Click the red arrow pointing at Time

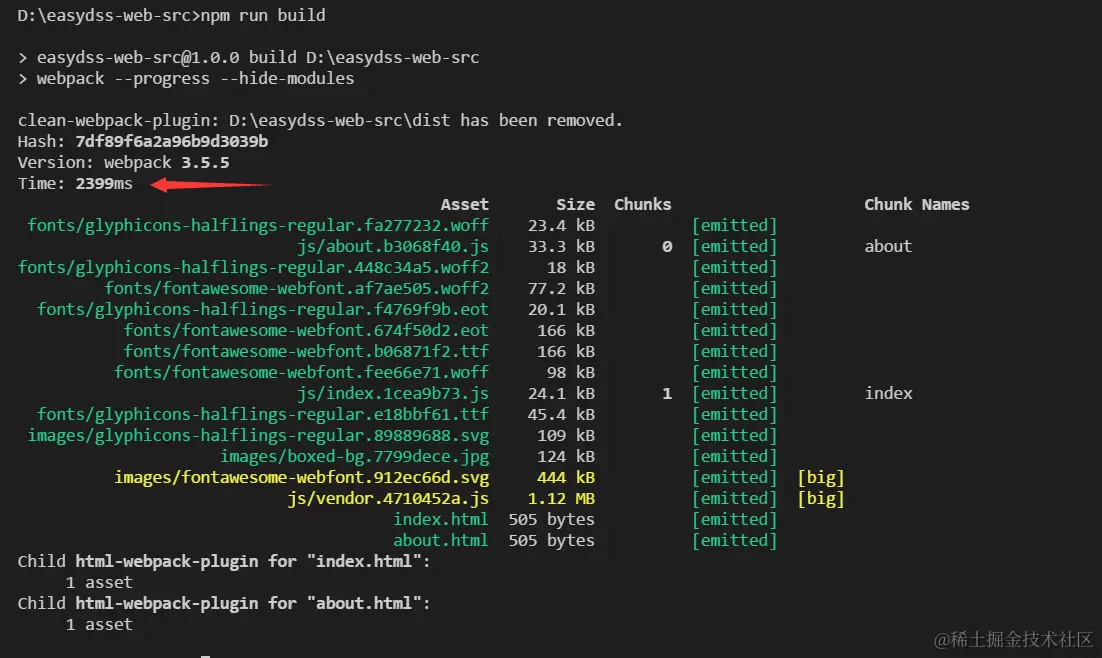211,185
